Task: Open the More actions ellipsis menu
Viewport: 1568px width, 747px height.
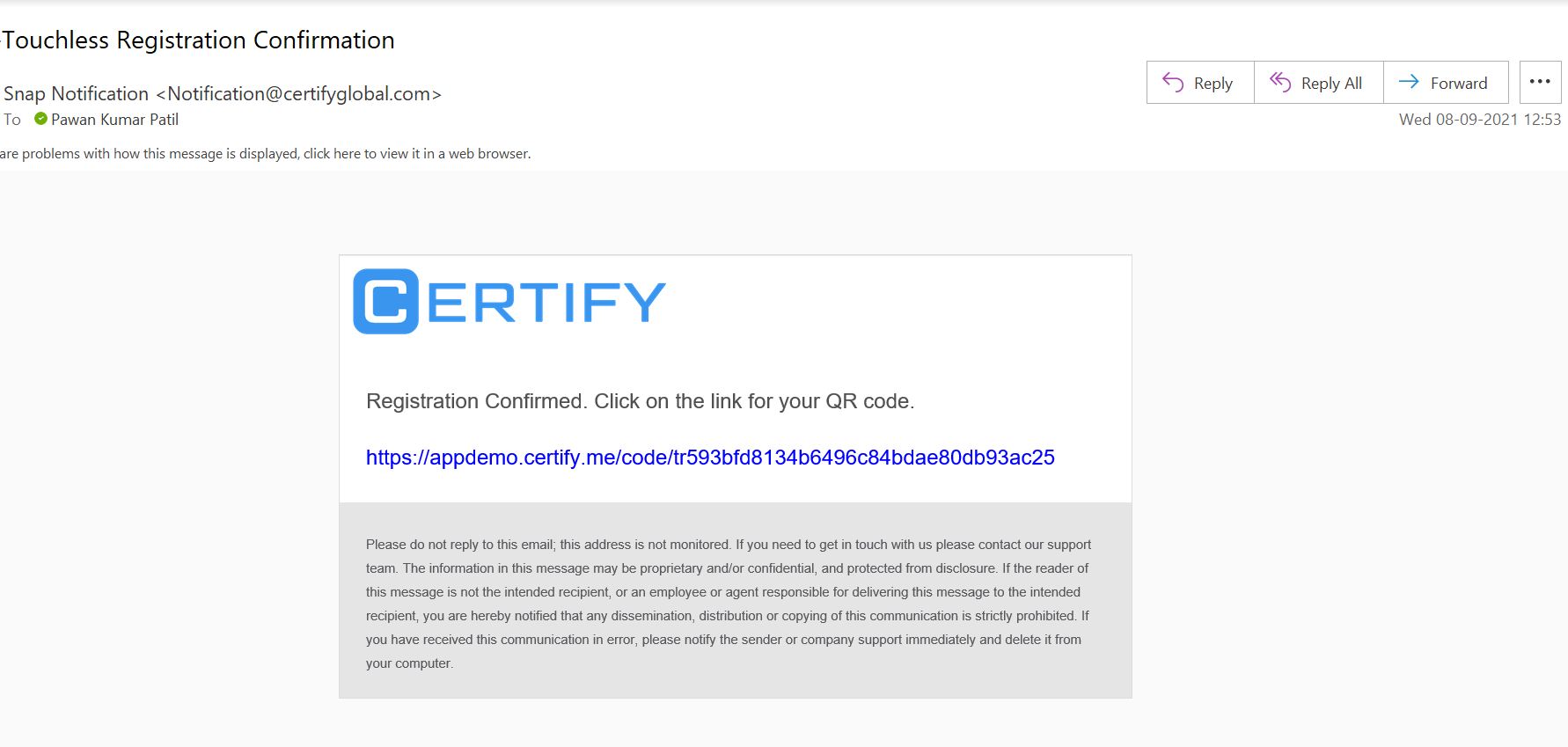Action: 1540,82
